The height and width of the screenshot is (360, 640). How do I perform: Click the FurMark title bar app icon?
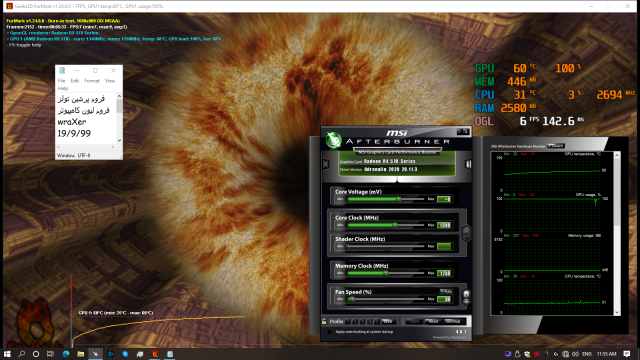(x=9, y=6)
